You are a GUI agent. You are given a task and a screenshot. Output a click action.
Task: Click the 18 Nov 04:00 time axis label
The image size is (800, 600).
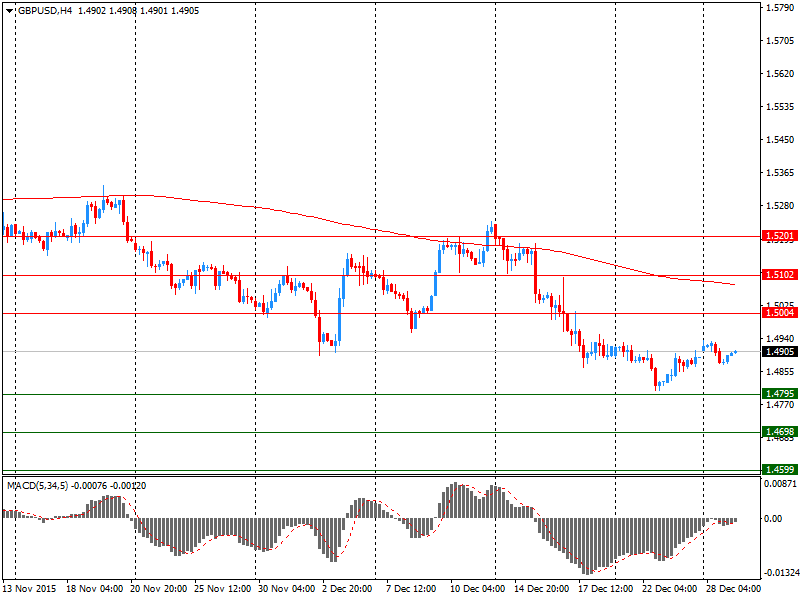[x=94, y=589]
